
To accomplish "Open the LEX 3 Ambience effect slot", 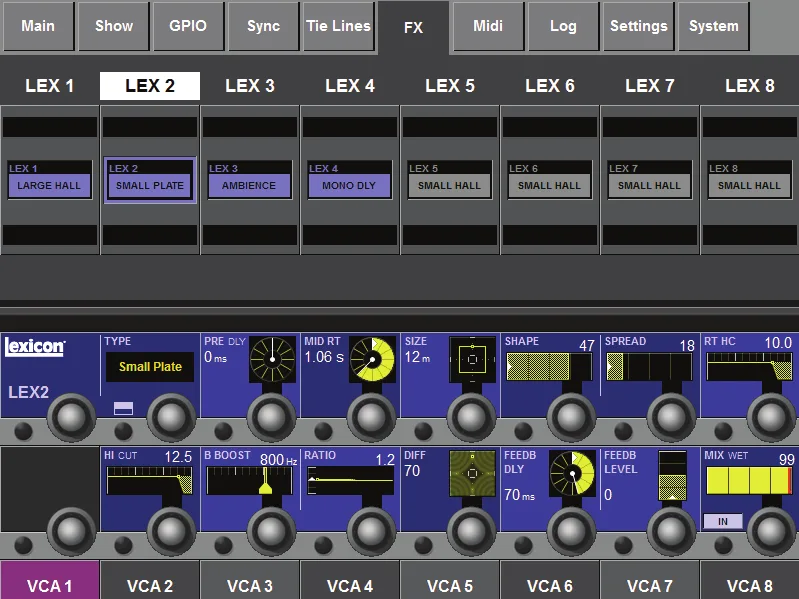I will [250, 180].
